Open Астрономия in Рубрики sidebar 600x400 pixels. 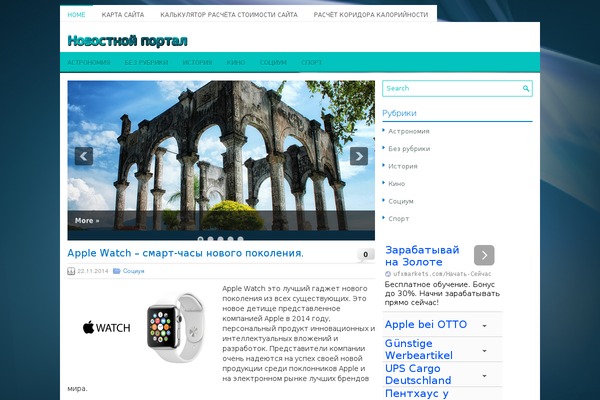click(409, 131)
